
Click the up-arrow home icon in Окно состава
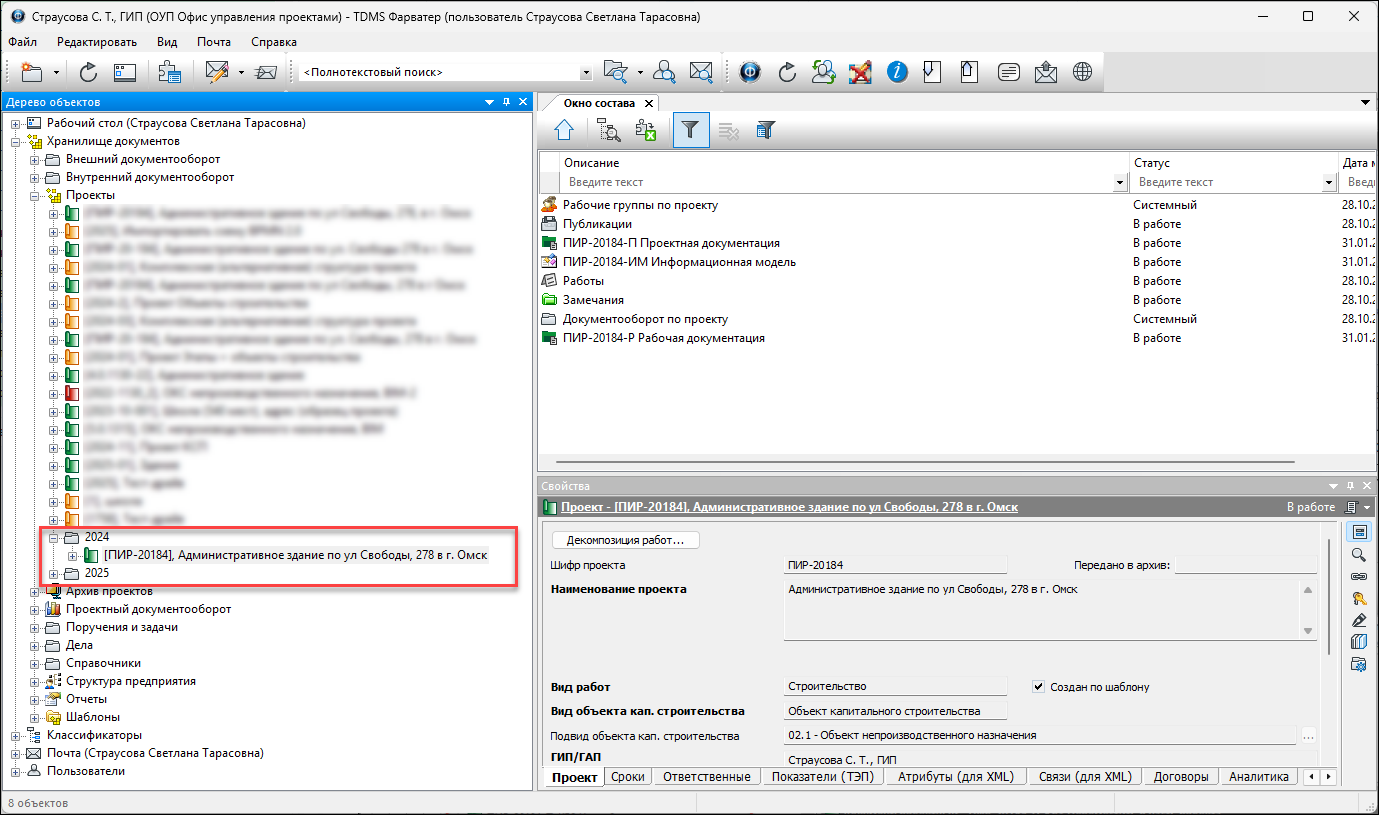click(564, 130)
